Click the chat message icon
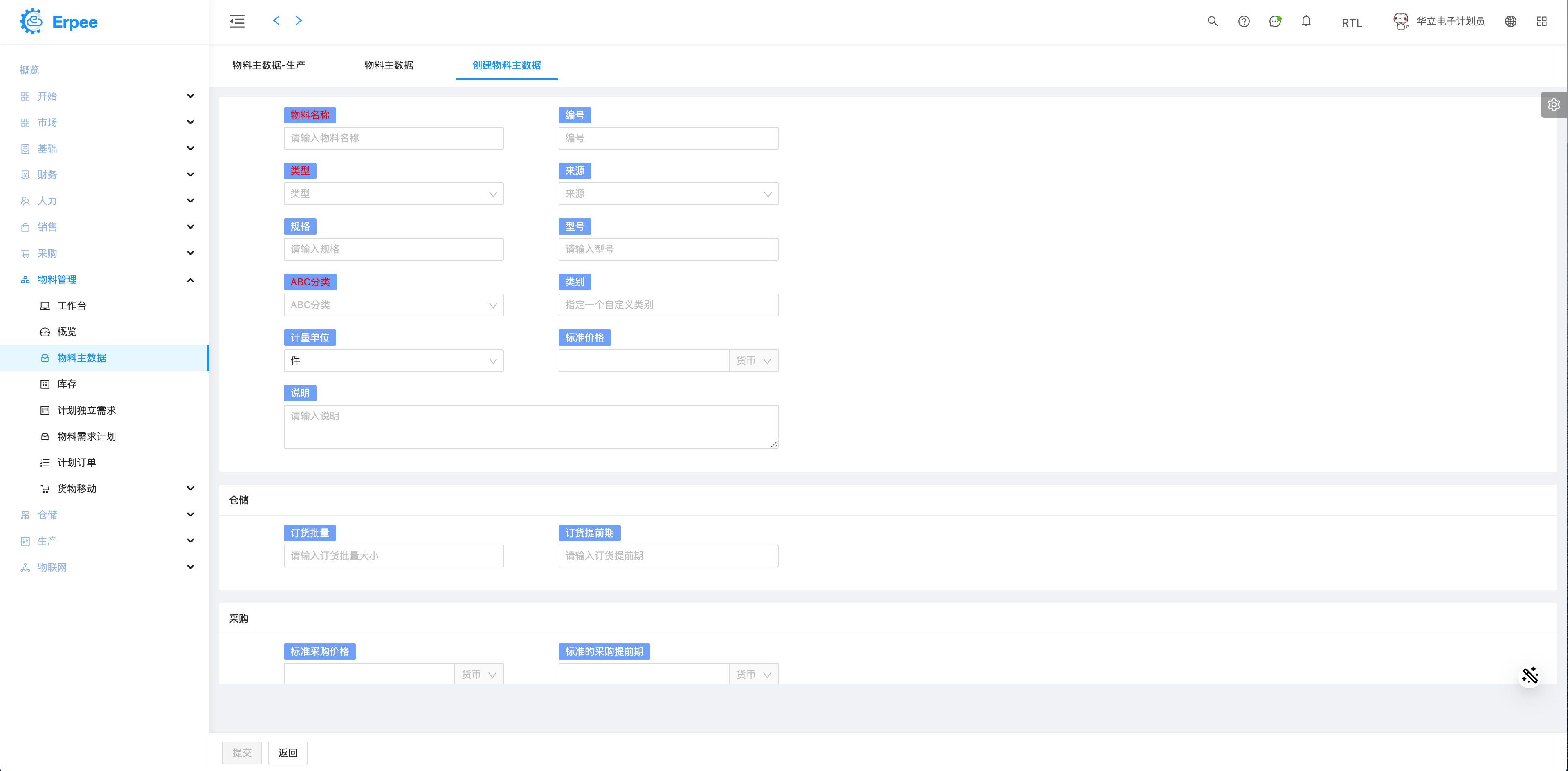The width and height of the screenshot is (1568, 771). pyautogui.click(x=1275, y=21)
